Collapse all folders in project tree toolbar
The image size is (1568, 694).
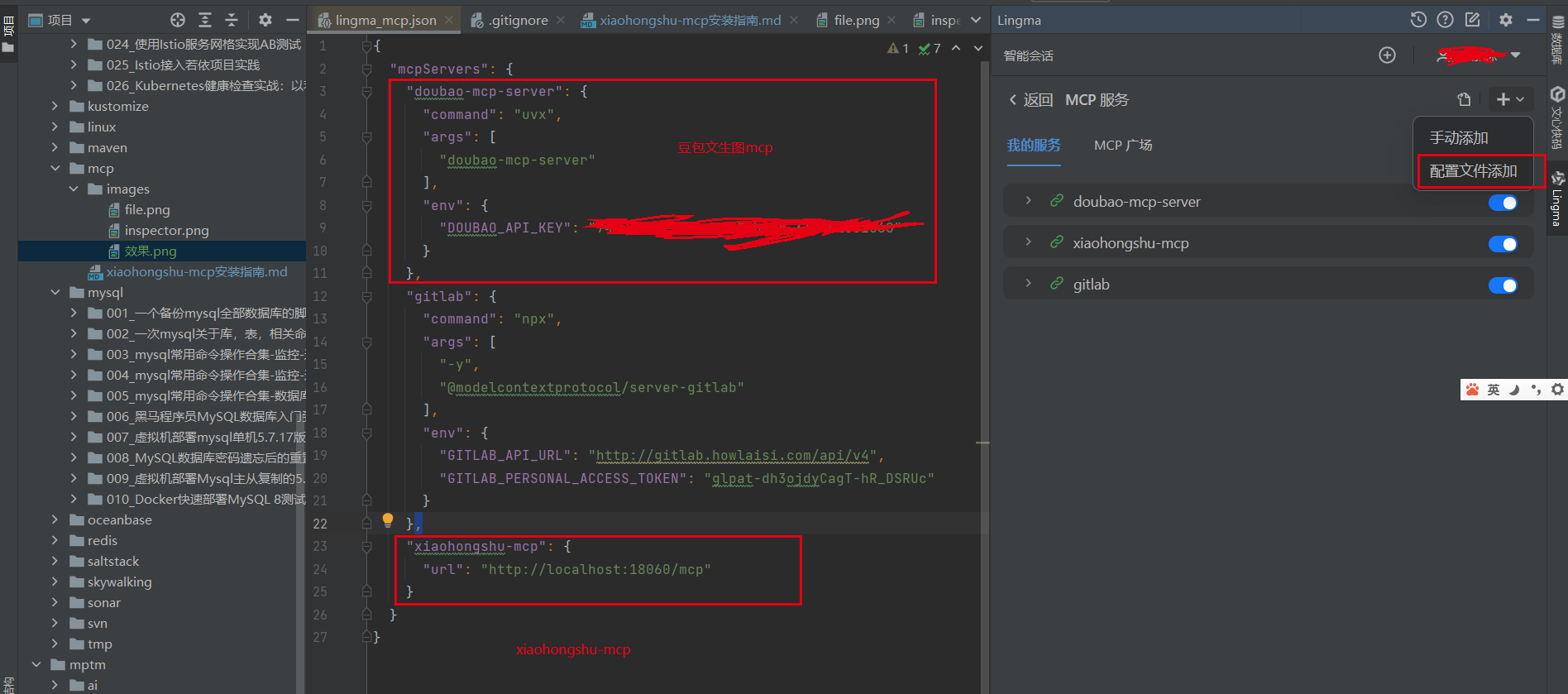(x=232, y=20)
